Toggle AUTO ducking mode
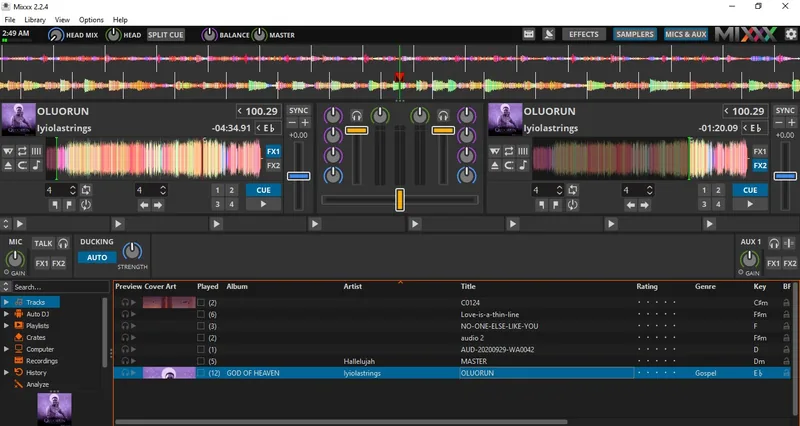This screenshot has height=426, width=800. pos(97,257)
